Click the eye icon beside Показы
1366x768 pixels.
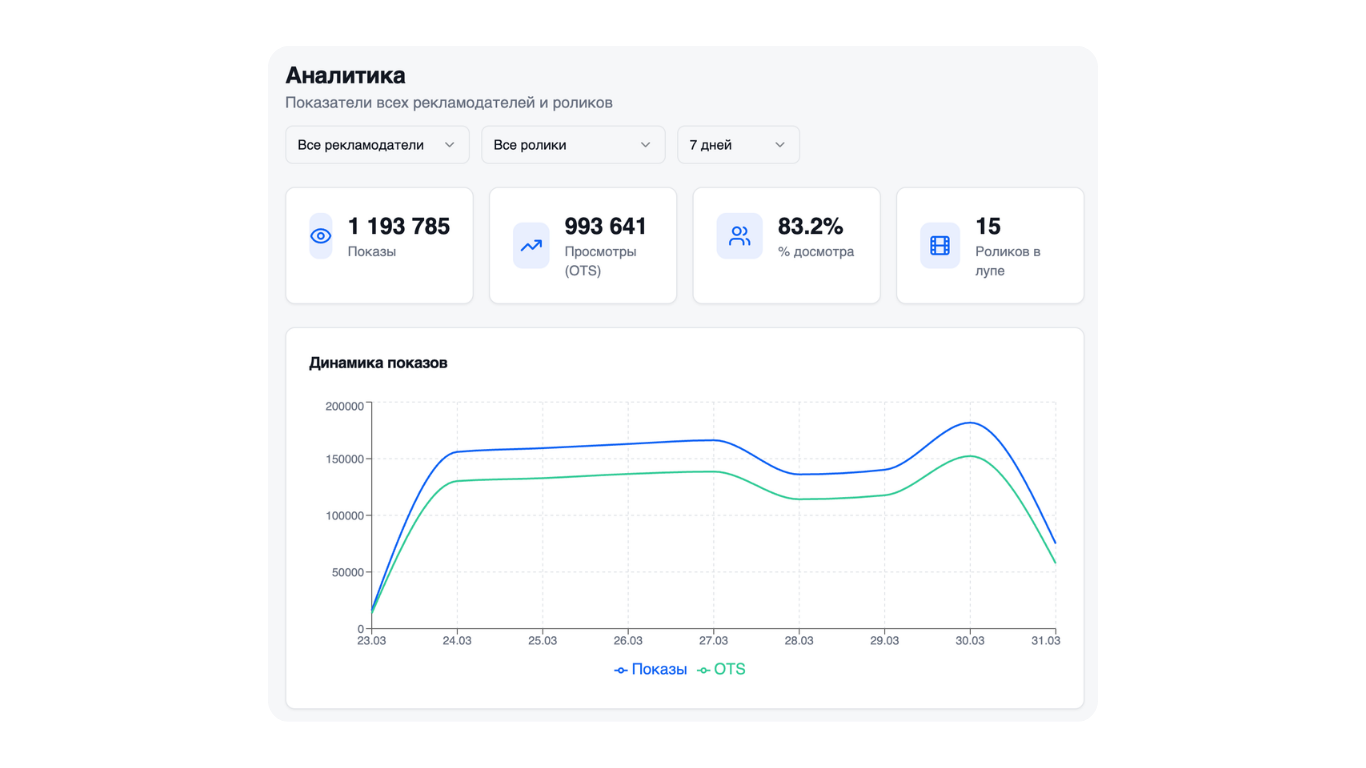[321, 236]
